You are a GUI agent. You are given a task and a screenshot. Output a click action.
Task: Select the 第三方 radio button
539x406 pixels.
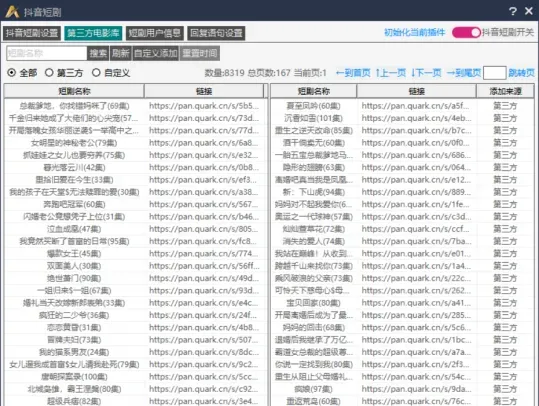click(64, 73)
